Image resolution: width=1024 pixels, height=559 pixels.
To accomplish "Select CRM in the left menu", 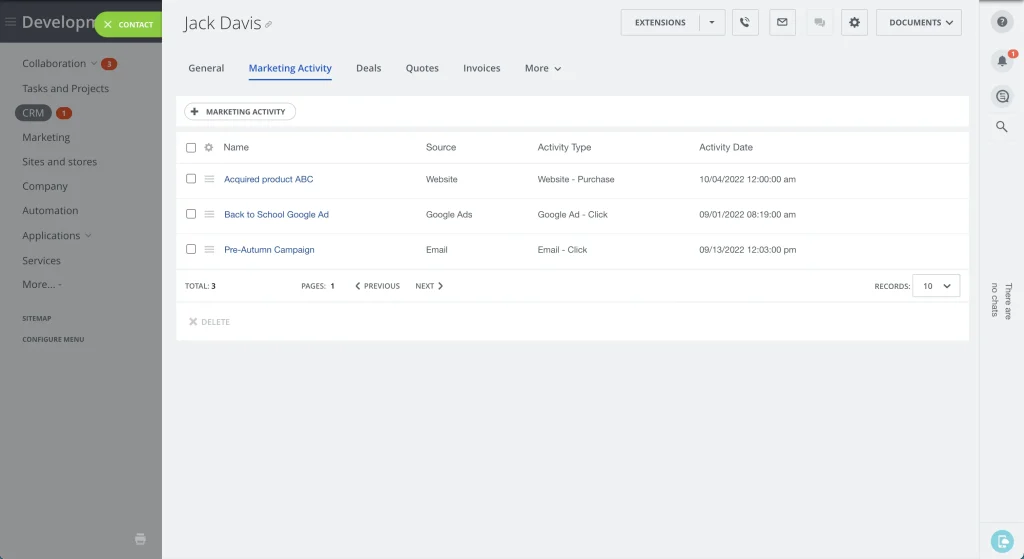I will 33,113.
